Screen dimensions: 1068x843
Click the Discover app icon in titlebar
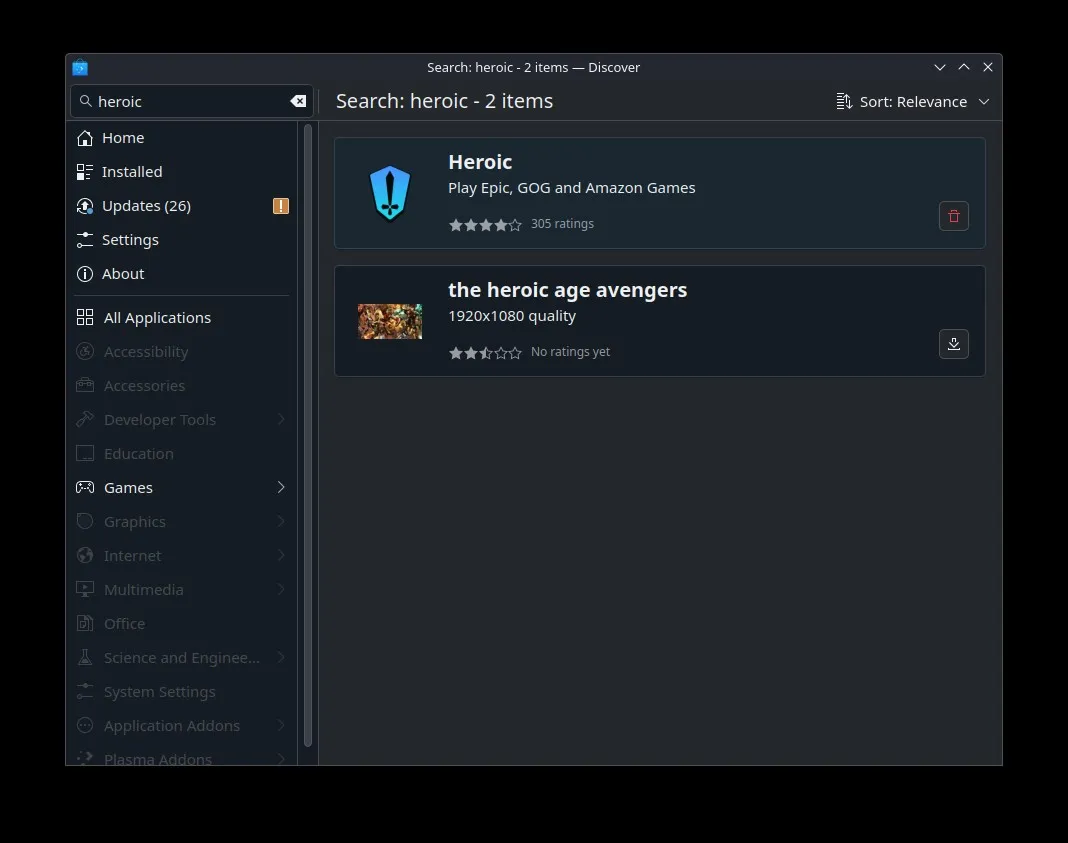[80, 67]
